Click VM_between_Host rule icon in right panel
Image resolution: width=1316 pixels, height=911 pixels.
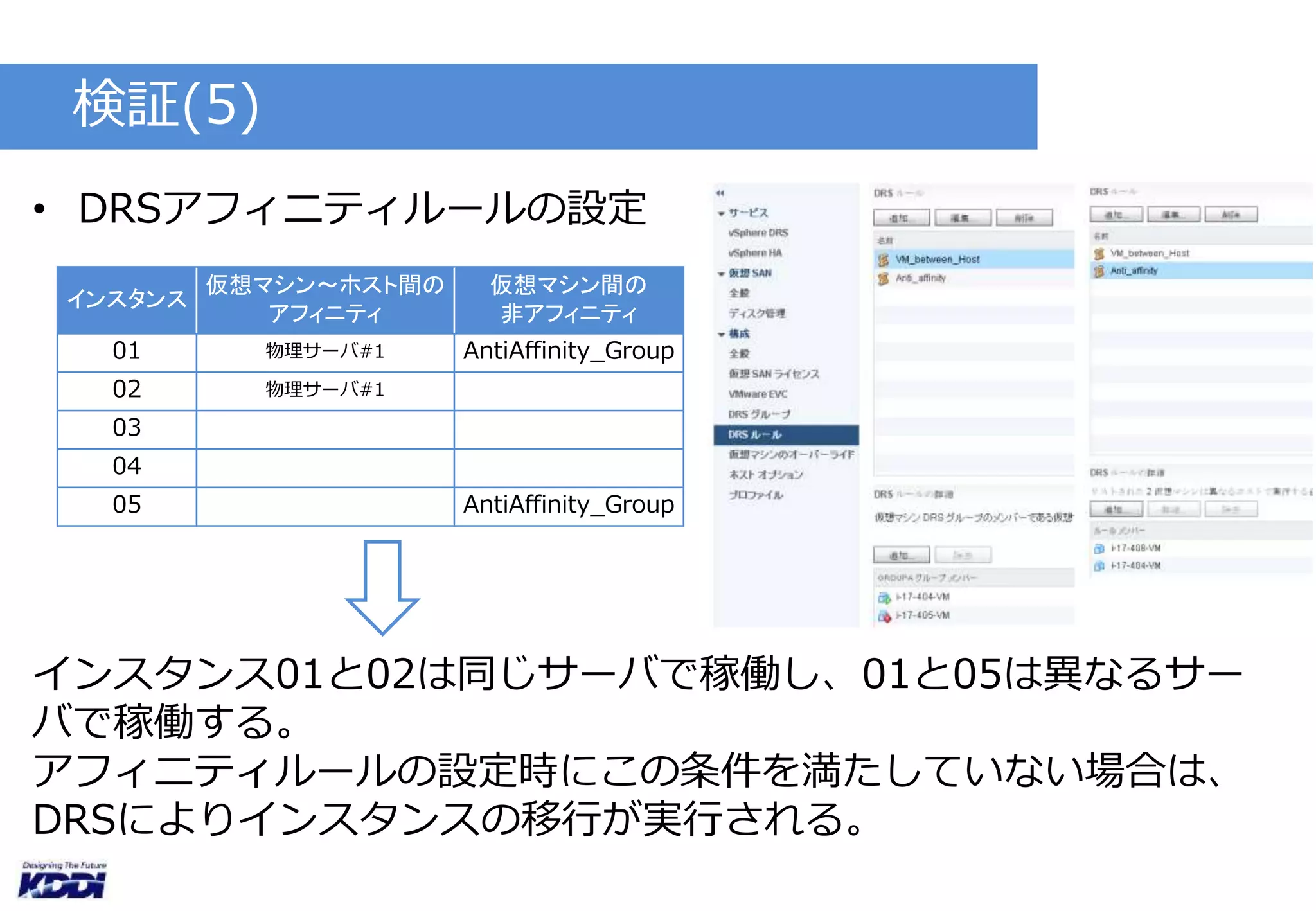click(x=1099, y=254)
